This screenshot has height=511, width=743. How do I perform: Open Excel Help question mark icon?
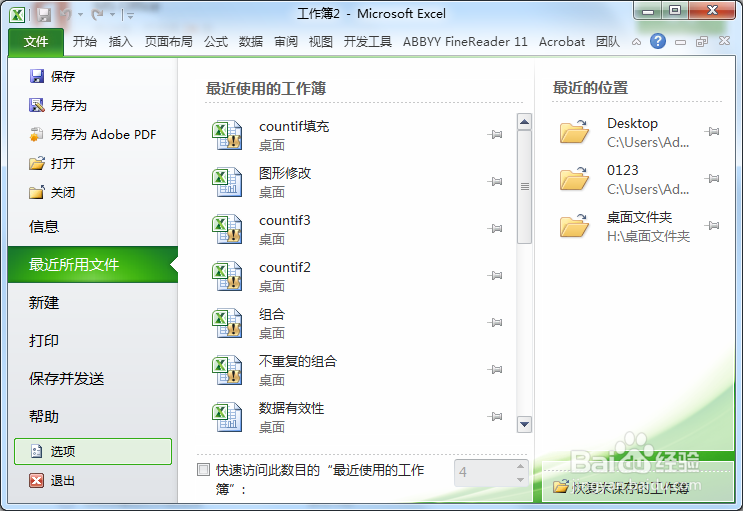tap(658, 42)
